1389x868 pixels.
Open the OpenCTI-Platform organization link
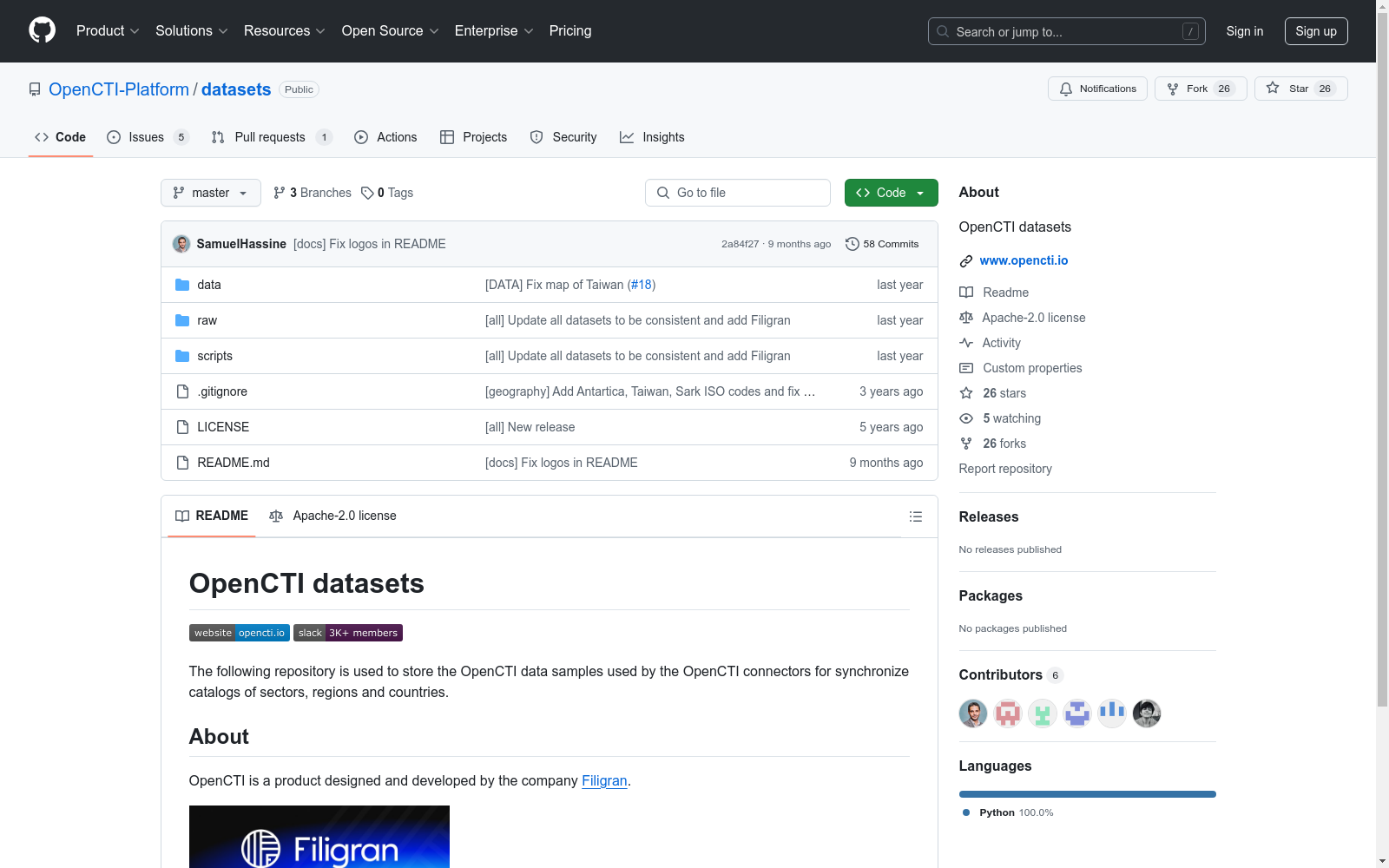(x=119, y=89)
